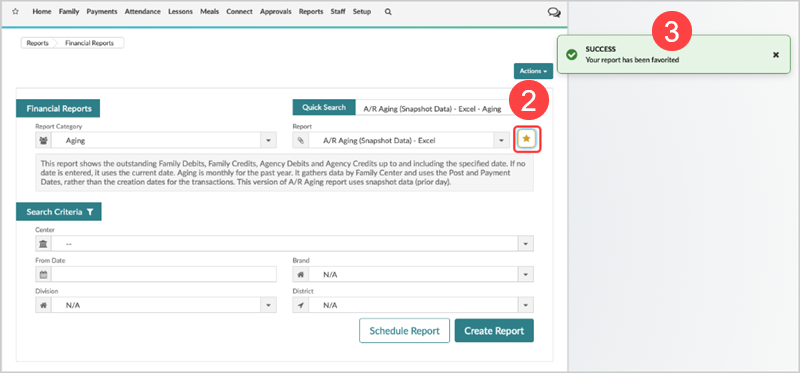Expand the Report Category Aging dropdown
800x373 pixels.
[268, 140]
